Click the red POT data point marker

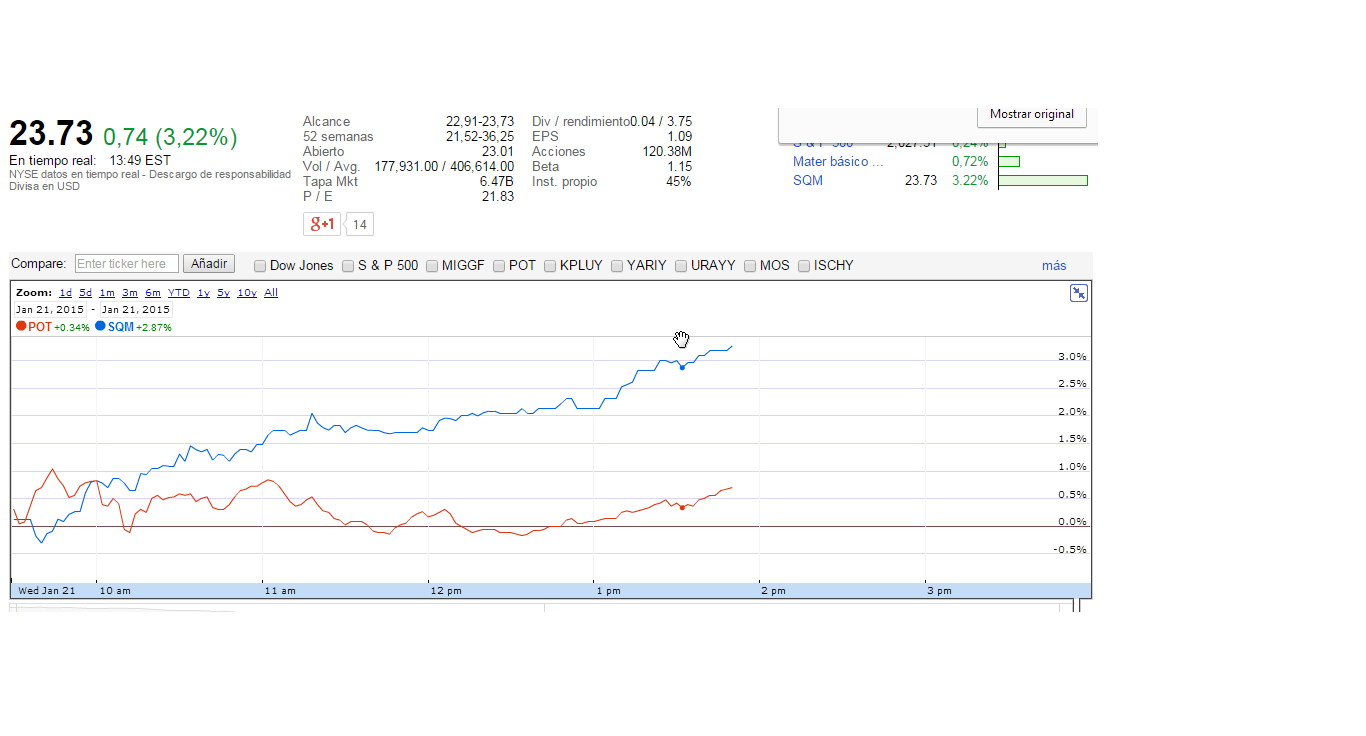coord(682,508)
